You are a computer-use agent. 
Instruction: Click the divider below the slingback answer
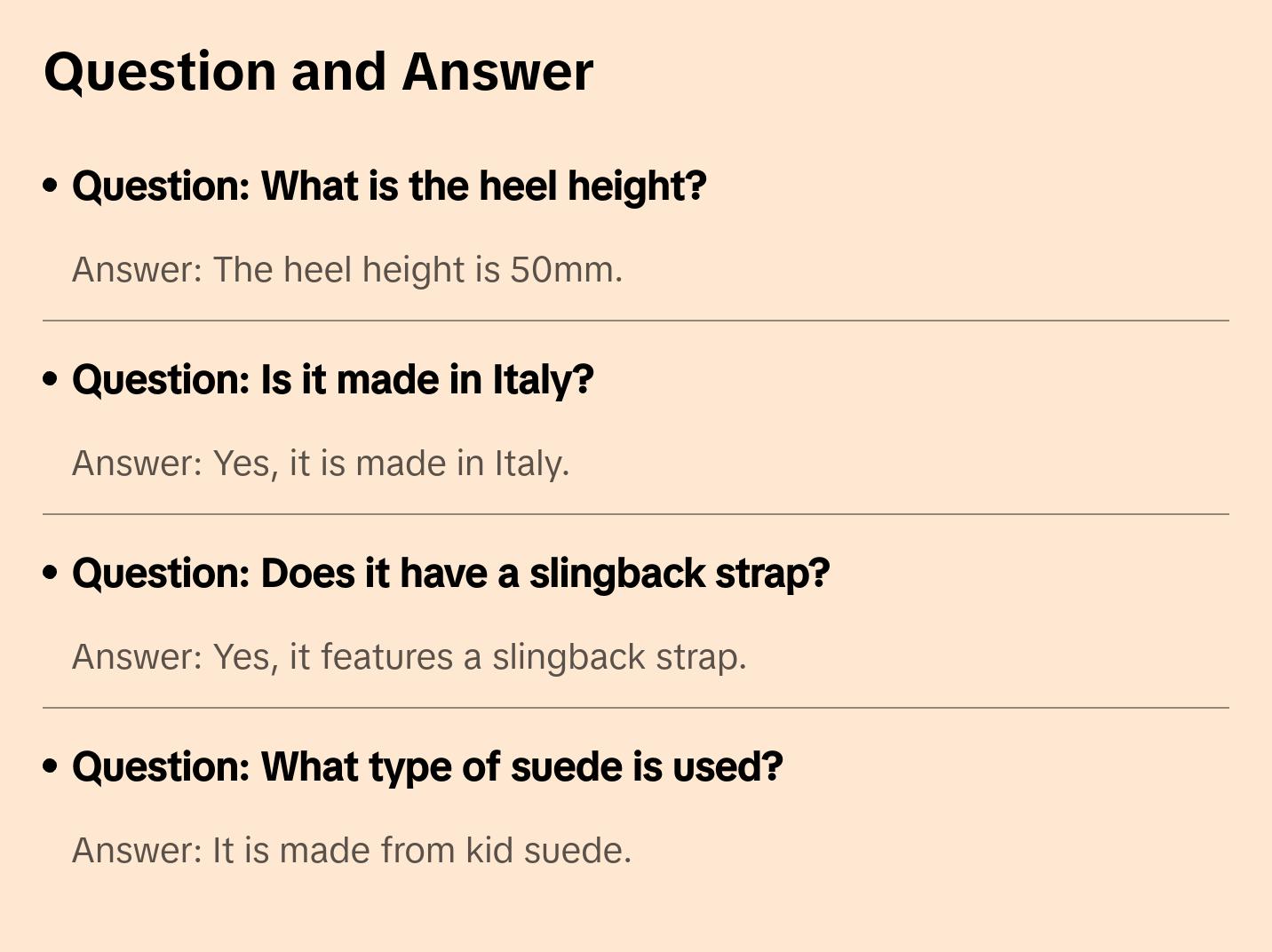click(x=636, y=708)
